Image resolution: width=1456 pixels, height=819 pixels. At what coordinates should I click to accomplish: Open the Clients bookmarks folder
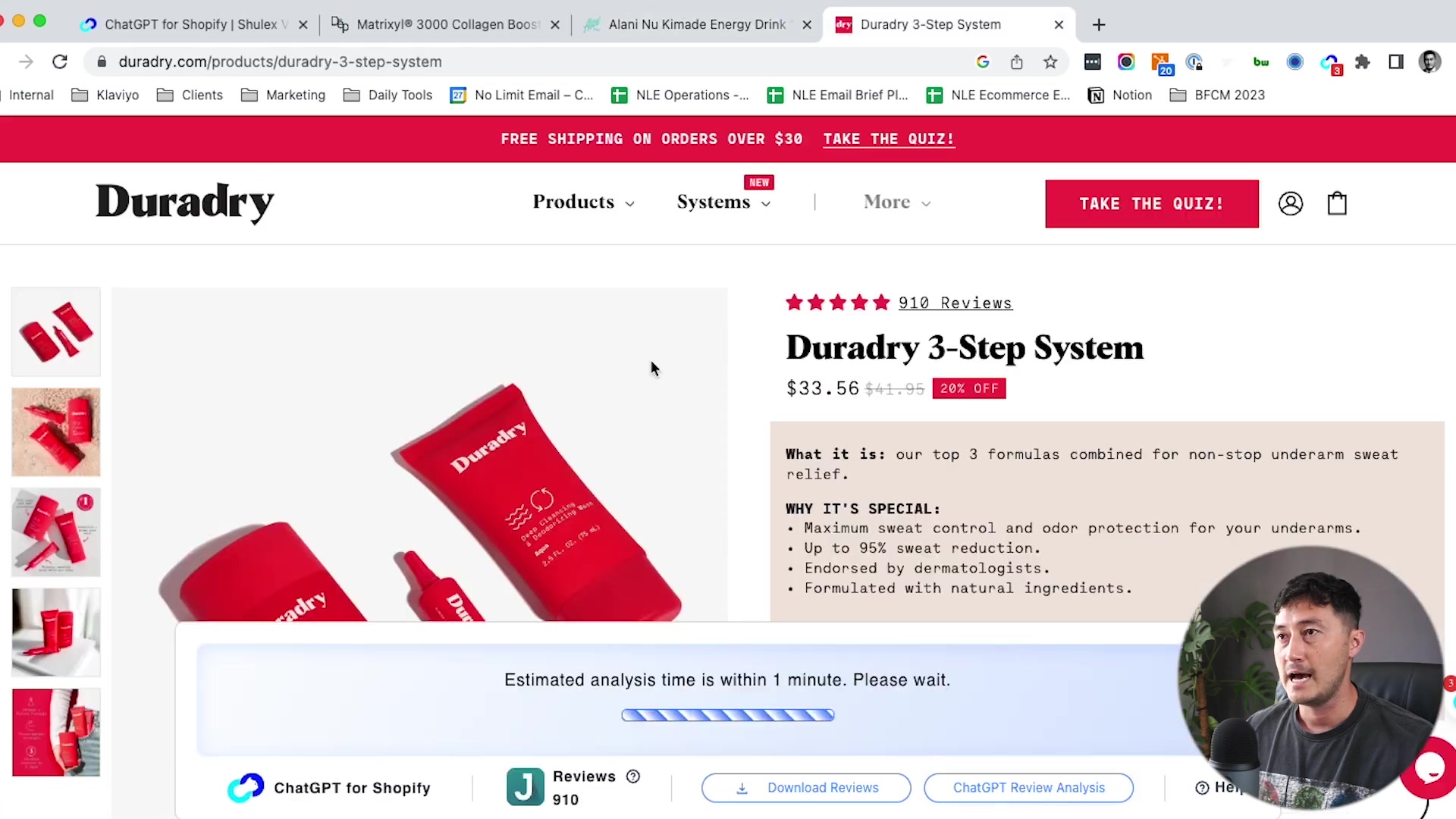pos(190,95)
